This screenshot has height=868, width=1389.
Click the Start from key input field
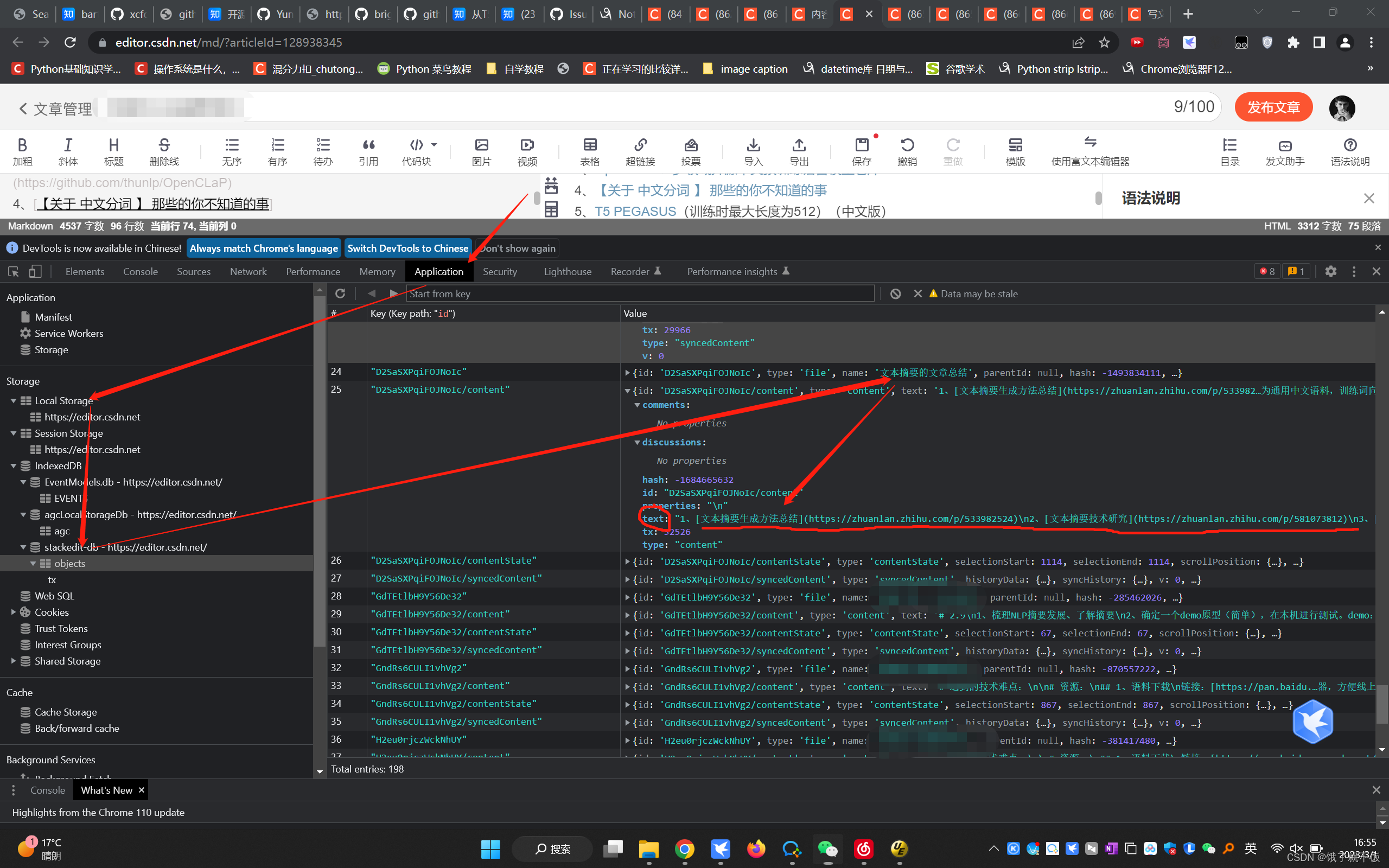(636, 293)
